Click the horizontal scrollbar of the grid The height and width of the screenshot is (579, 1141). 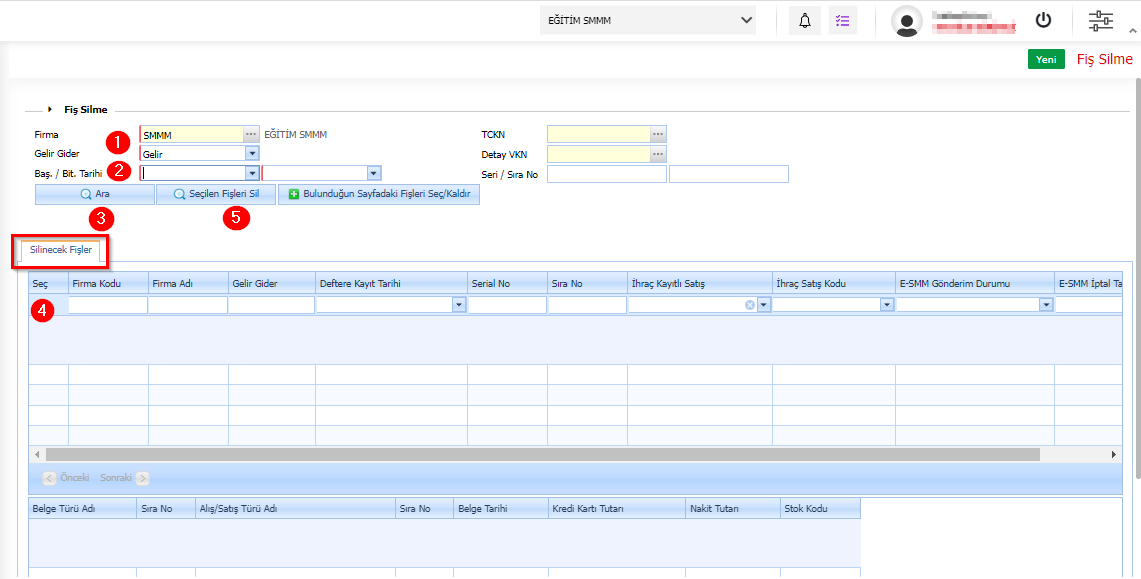543,454
